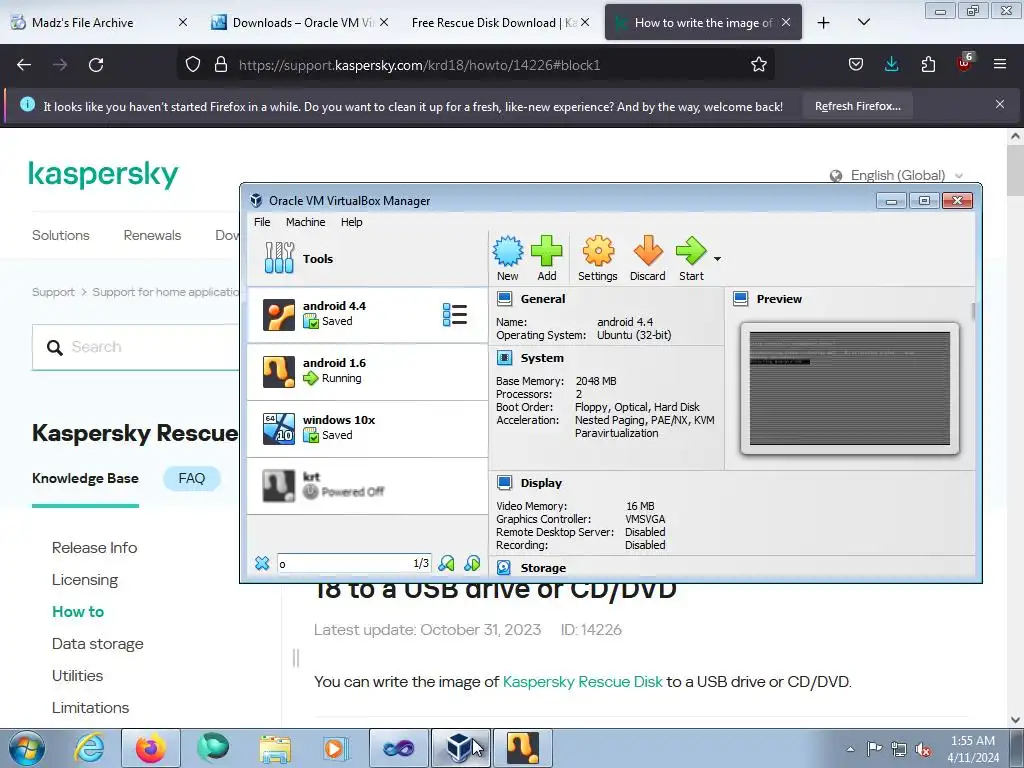The width and height of the screenshot is (1024, 768).
Task: Click the uBlock Origin extension icon
Action: [965, 63]
